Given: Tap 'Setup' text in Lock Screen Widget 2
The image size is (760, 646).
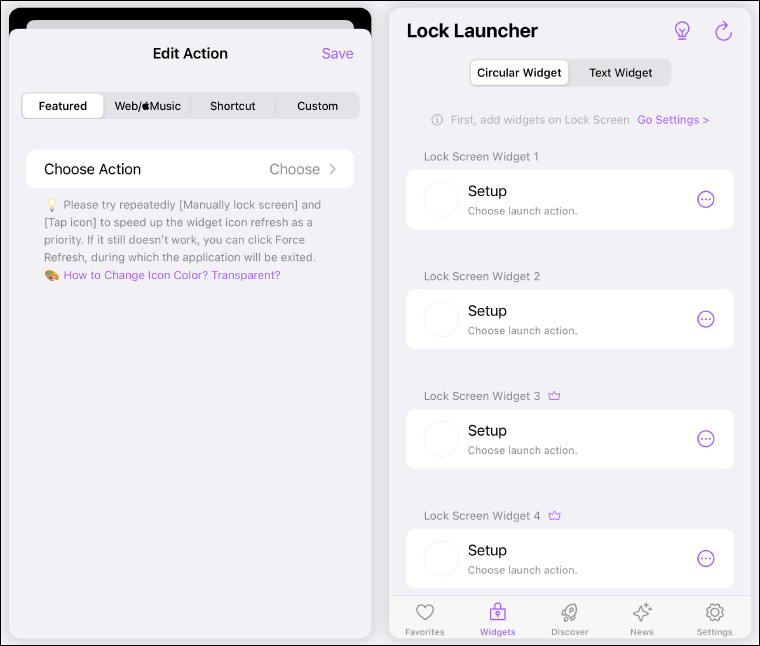Looking at the screenshot, I should (x=487, y=311).
